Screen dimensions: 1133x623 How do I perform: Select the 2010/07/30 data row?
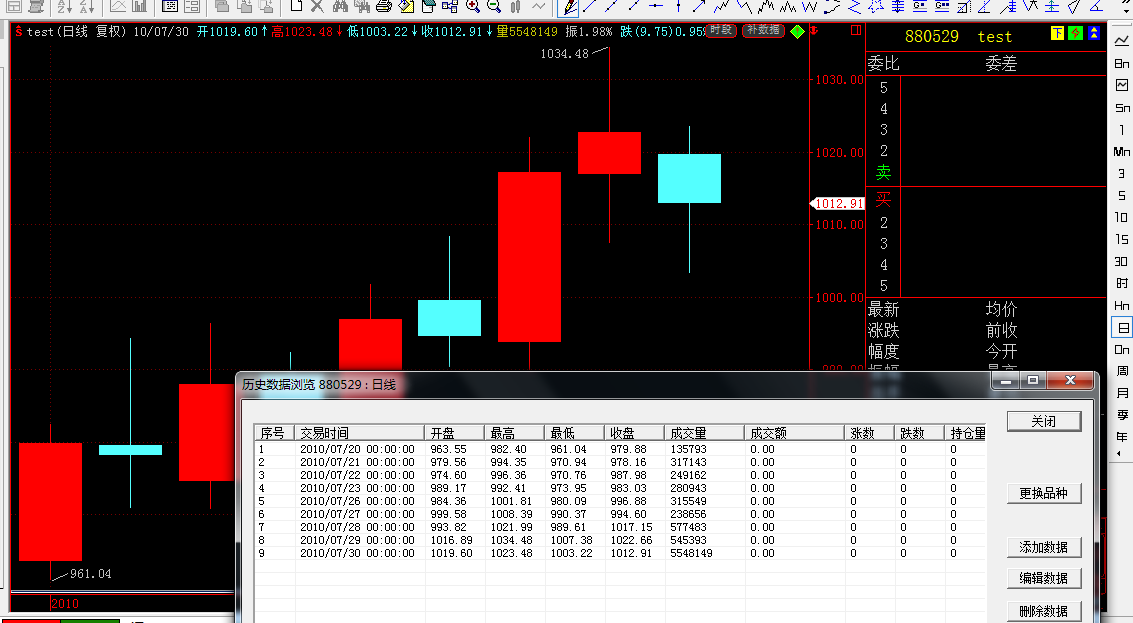[620, 554]
